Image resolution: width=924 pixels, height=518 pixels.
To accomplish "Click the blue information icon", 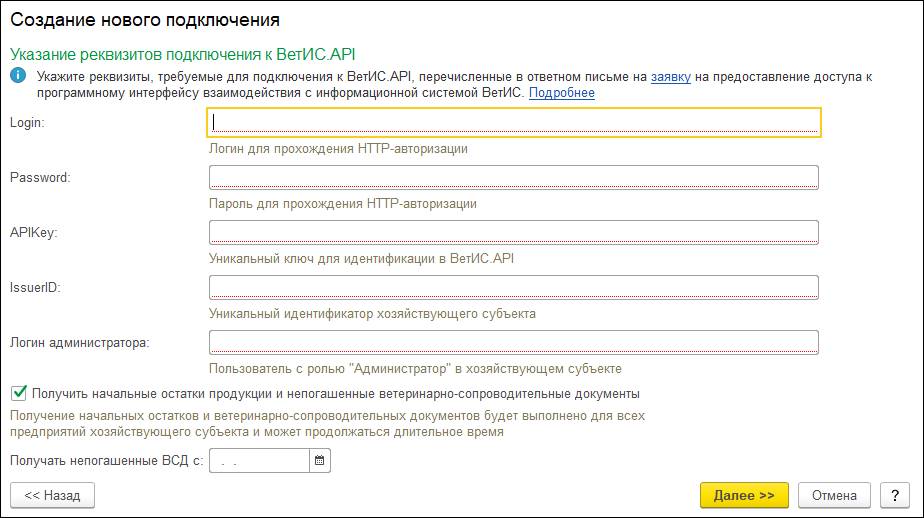I will pos(18,75).
